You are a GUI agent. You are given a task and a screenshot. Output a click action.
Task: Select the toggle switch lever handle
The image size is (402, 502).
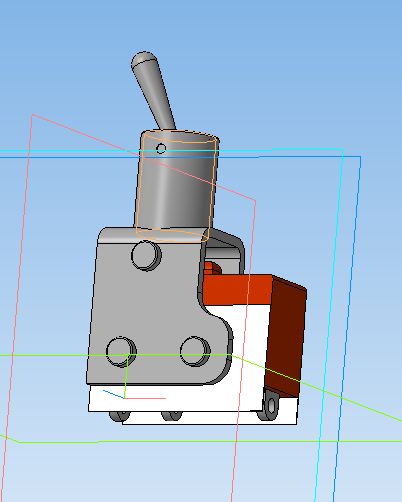[153, 89]
